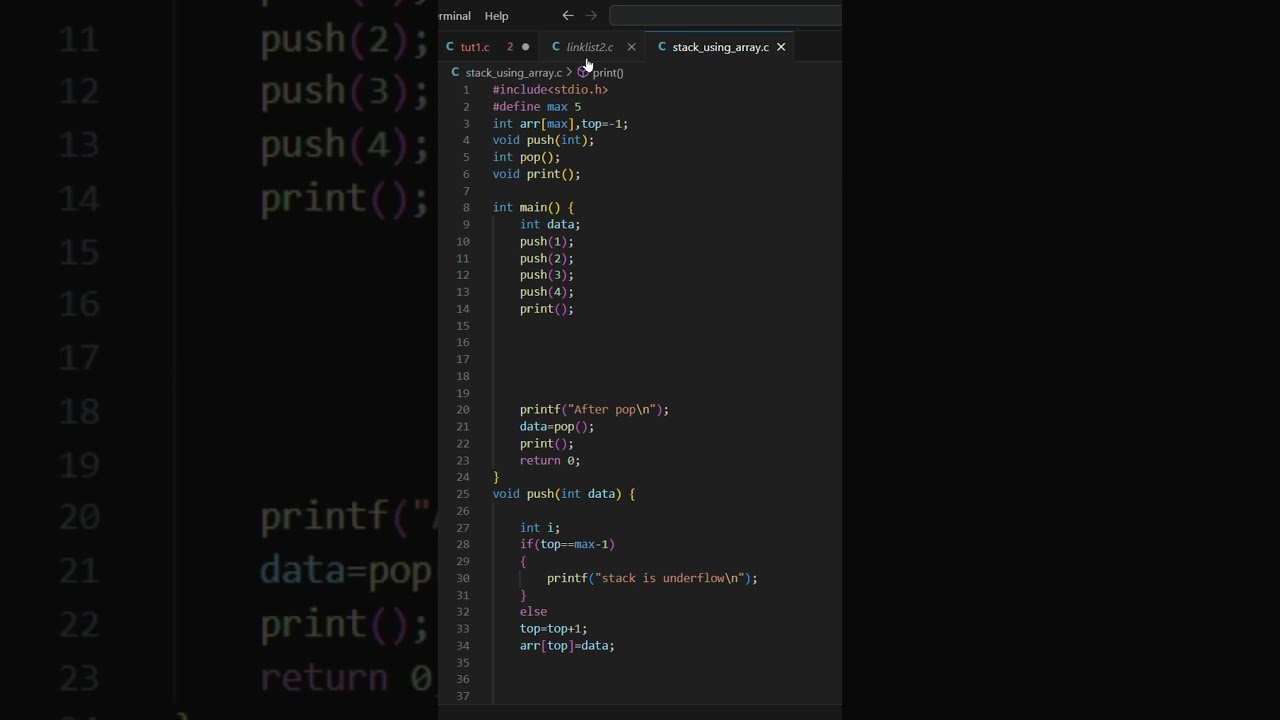Screen dimensions: 1280x720
Task: Switch to the linklist2.c tab
Action: [x=590, y=47]
